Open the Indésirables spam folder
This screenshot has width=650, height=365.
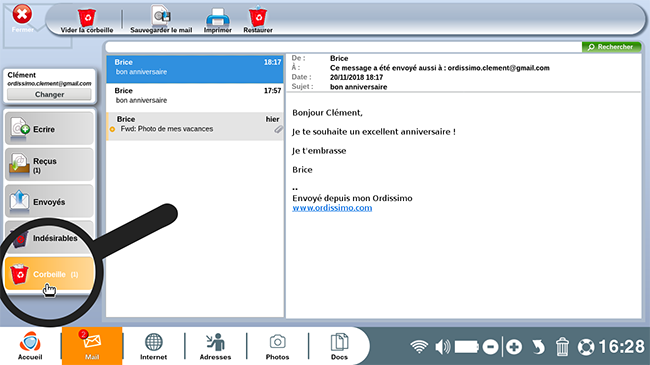click(49, 238)
